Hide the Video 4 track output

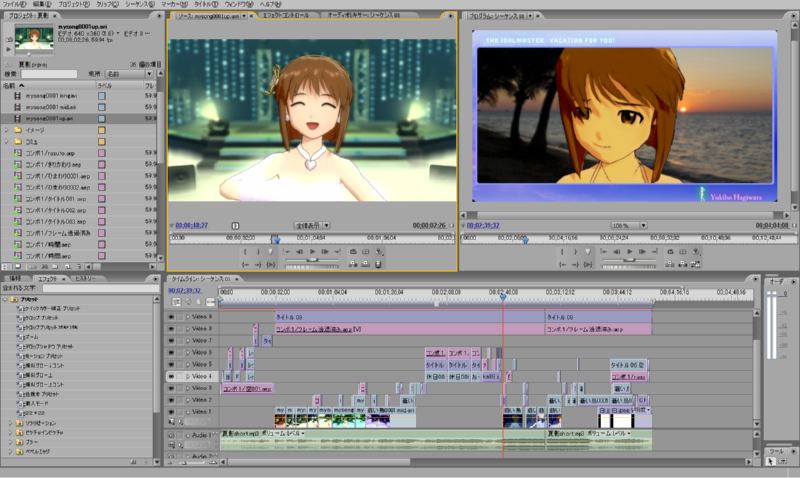pyautogui.click(x=171, y=376)
